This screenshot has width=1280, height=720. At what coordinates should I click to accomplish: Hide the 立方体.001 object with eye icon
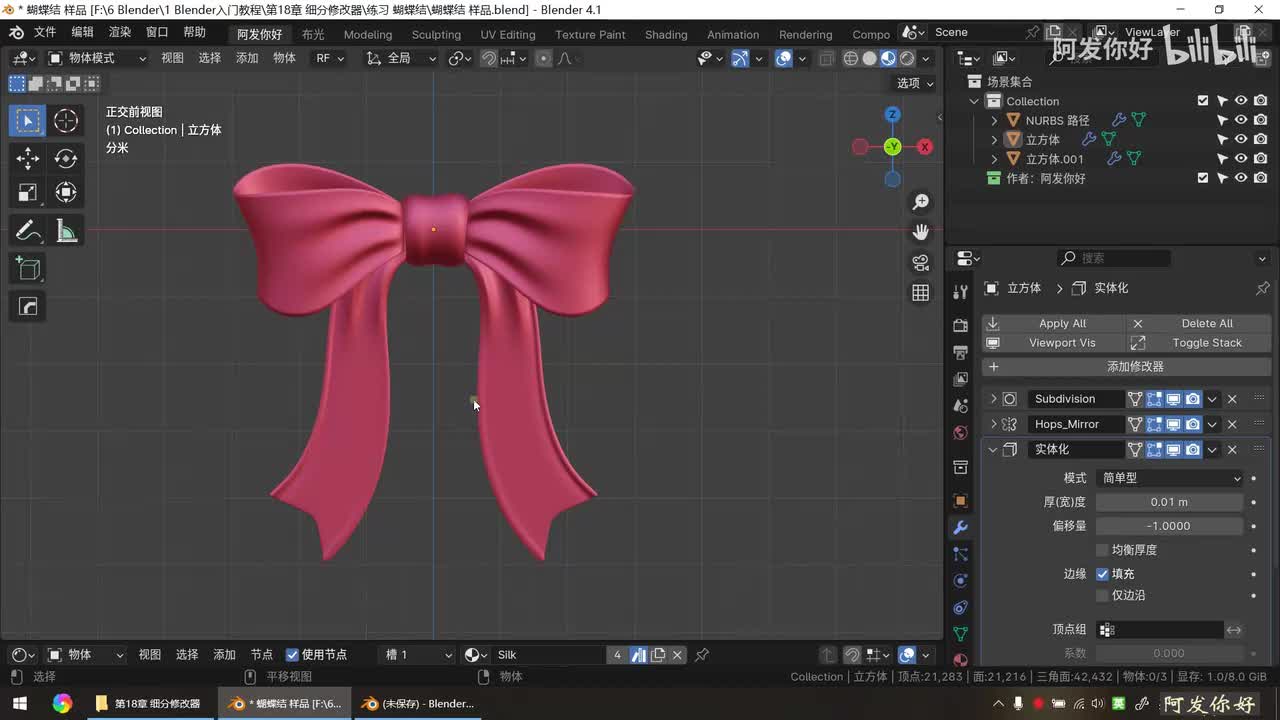click(1241, 159)
